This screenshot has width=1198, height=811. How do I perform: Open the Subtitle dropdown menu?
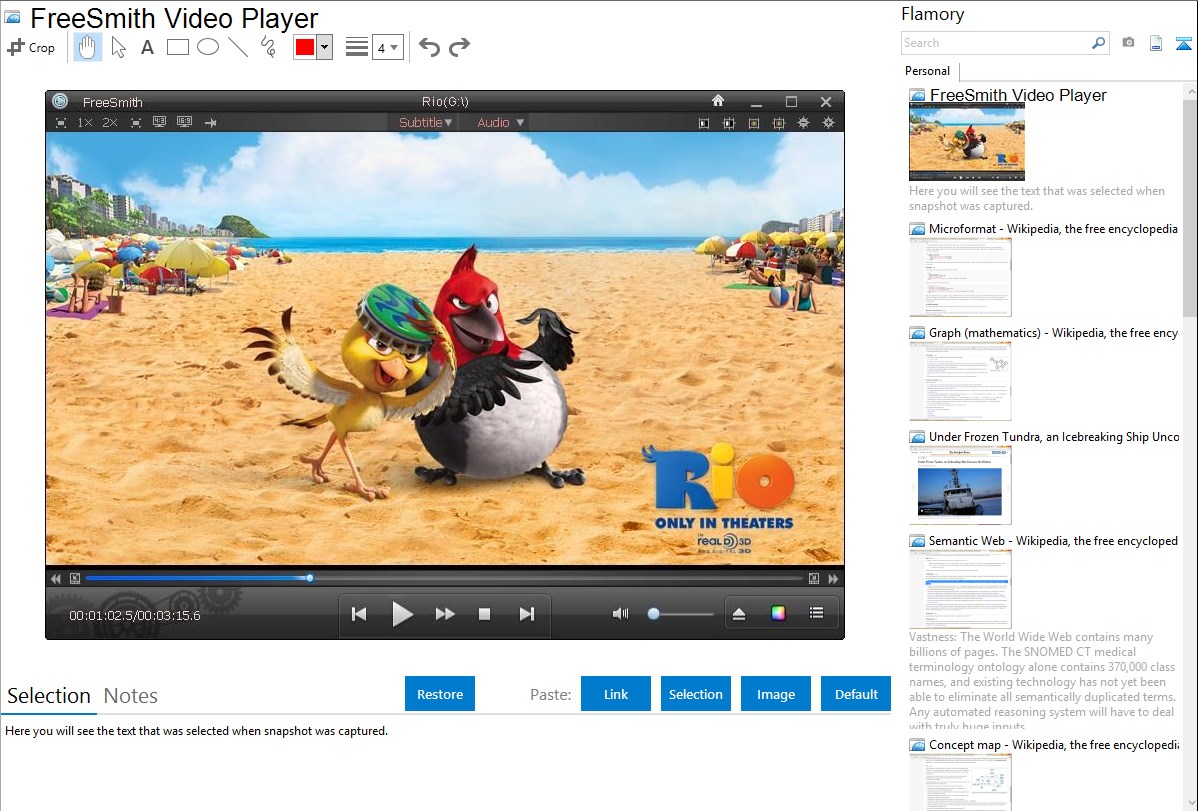426,122
